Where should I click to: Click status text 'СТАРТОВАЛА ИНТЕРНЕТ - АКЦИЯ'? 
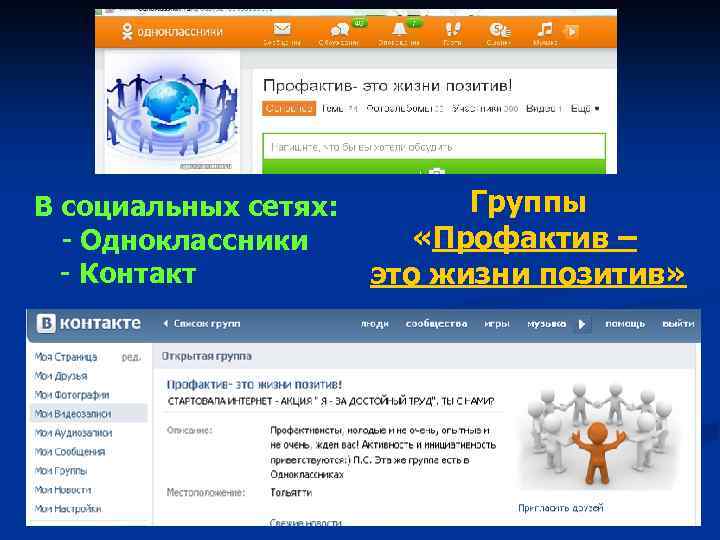coord(240,401)
